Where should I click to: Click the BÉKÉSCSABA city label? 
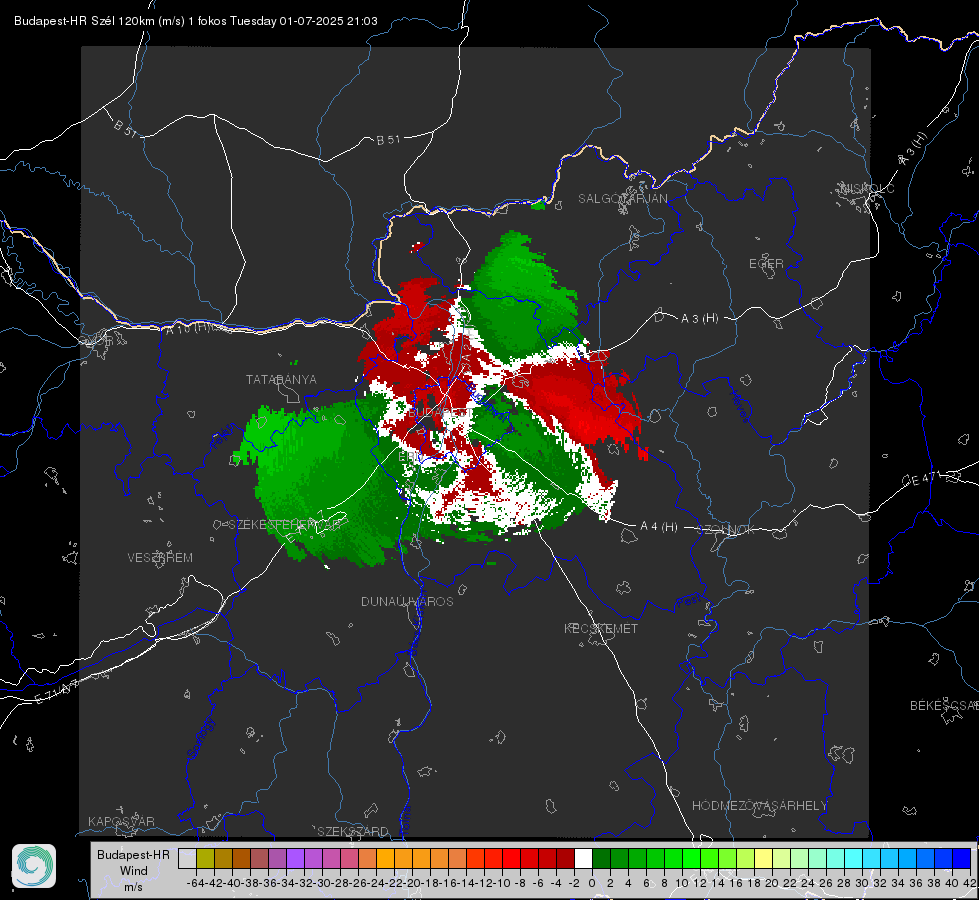[944, 705]
